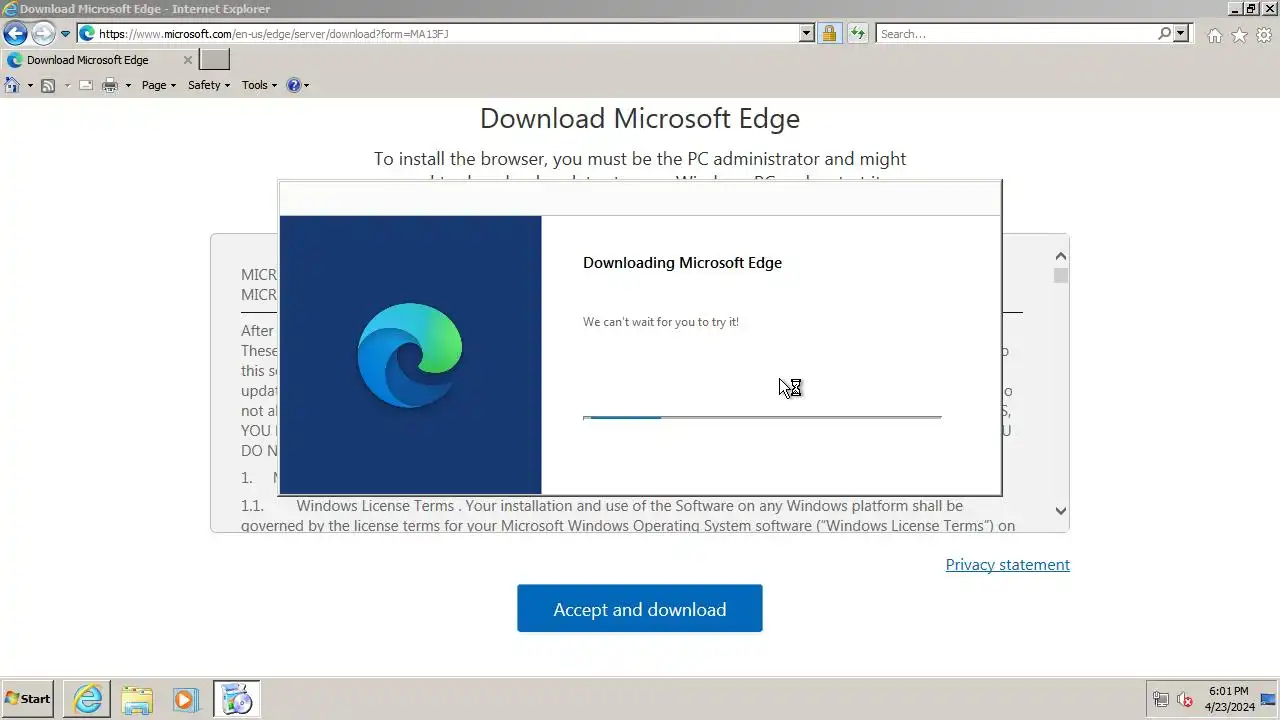Expand the feeds dropdown arrow
The width and height of the screenshot is (1280, 720).
tap(67, 85)
